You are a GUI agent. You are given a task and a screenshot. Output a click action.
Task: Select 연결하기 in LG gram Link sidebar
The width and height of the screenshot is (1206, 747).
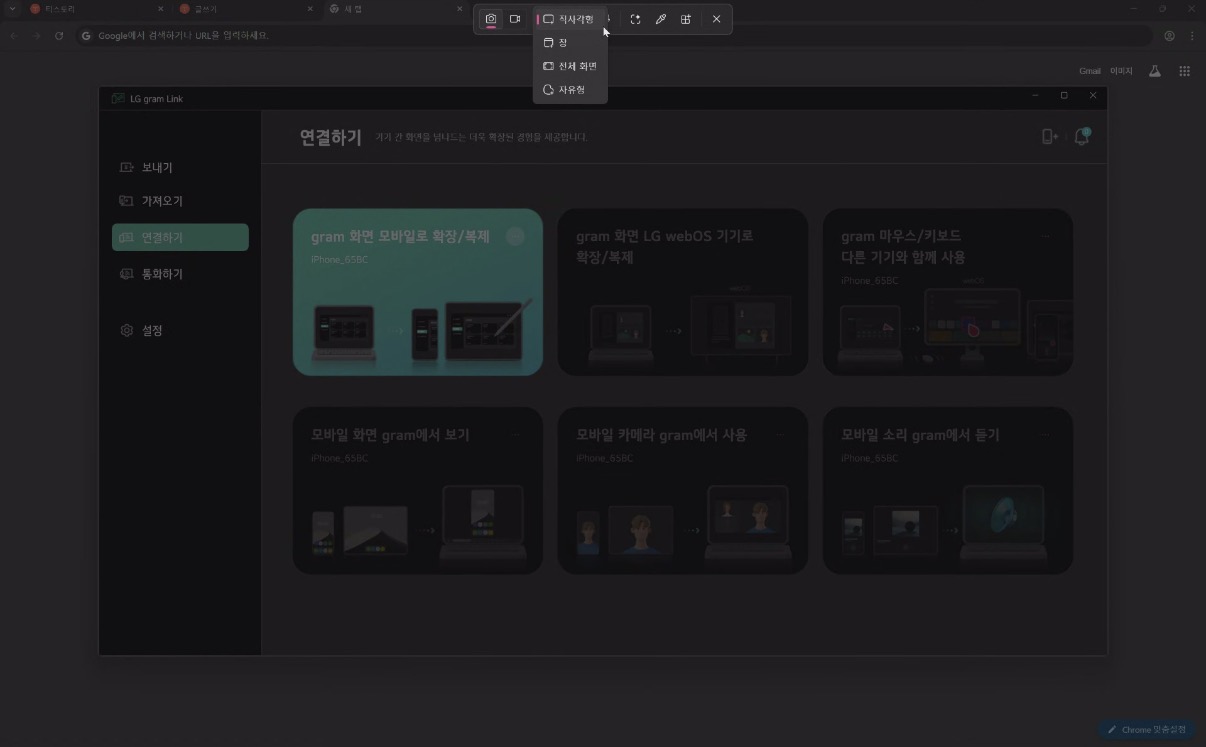point(180,237)
